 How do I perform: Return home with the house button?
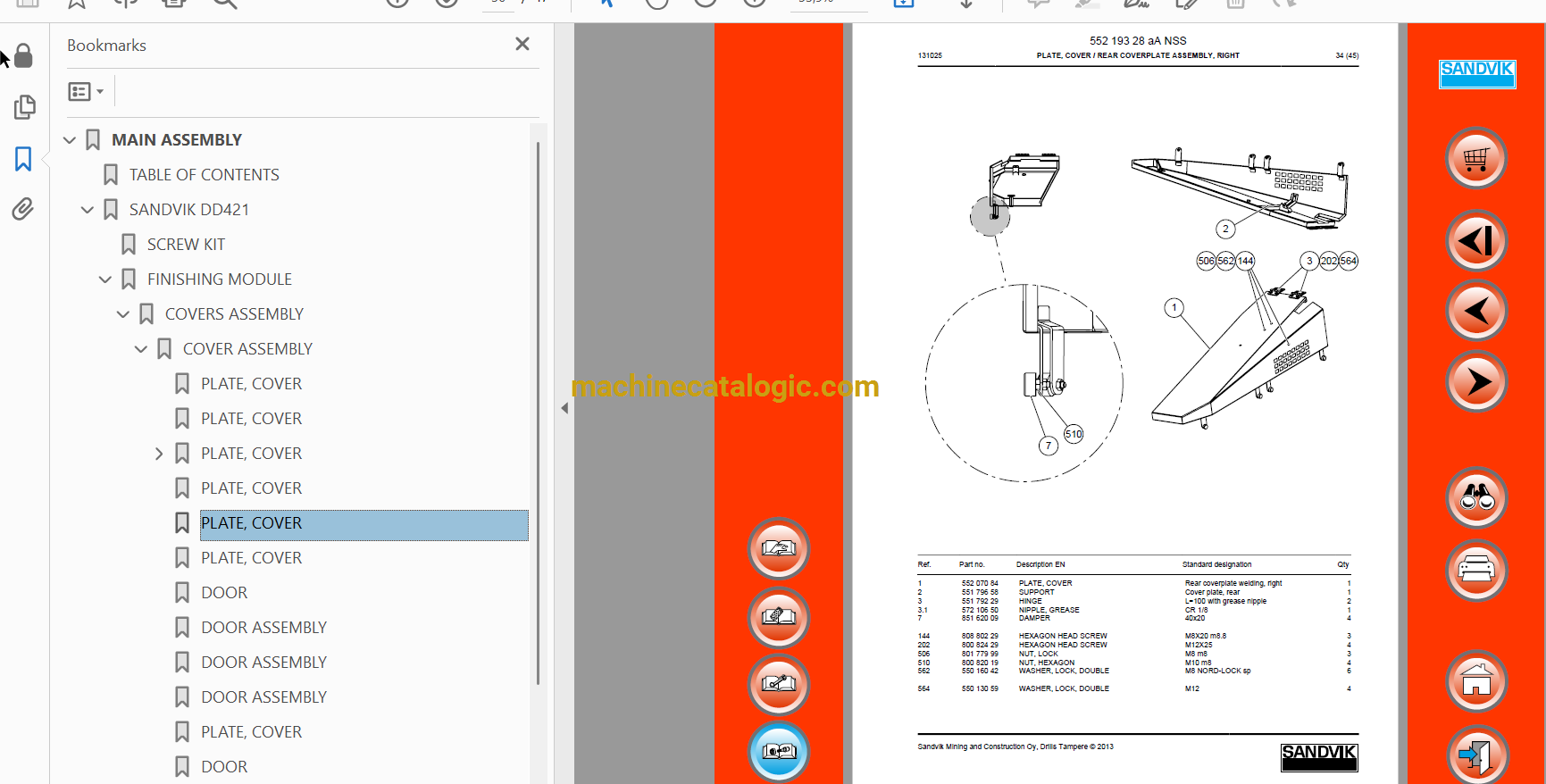1476,681
